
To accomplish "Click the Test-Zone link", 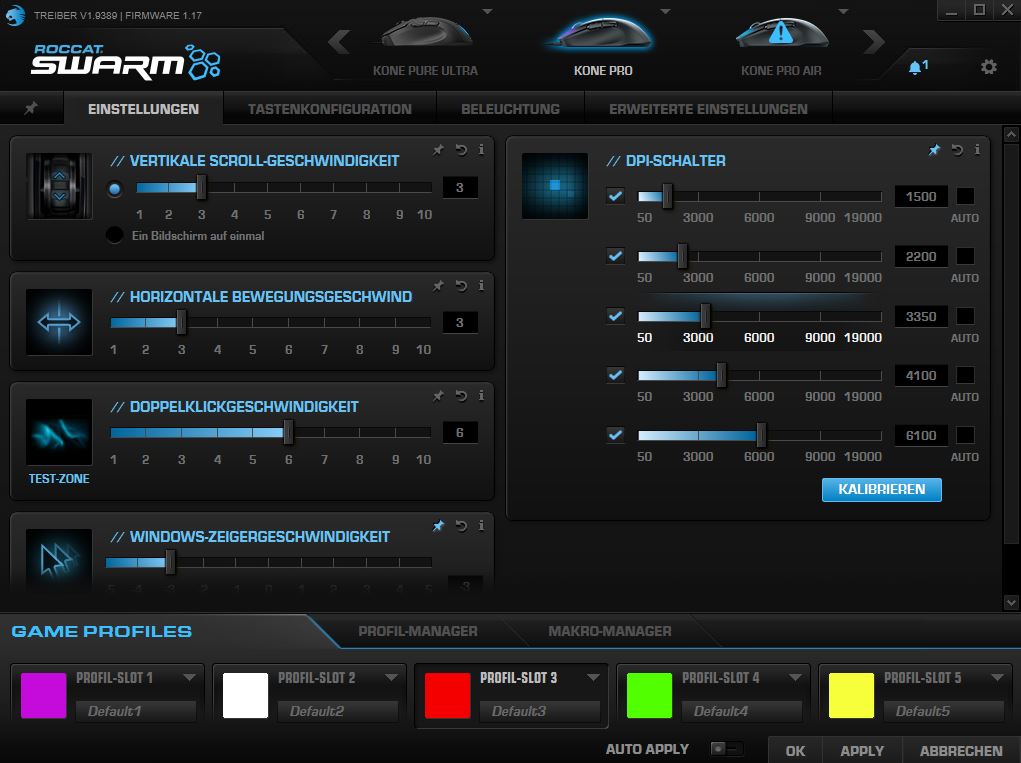I will click(x=59, y=479).
